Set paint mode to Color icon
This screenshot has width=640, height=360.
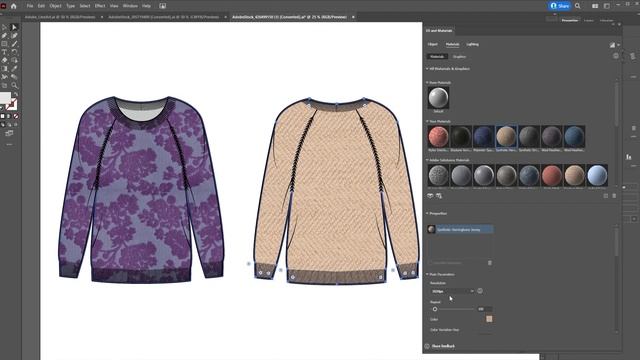point(2,116)
